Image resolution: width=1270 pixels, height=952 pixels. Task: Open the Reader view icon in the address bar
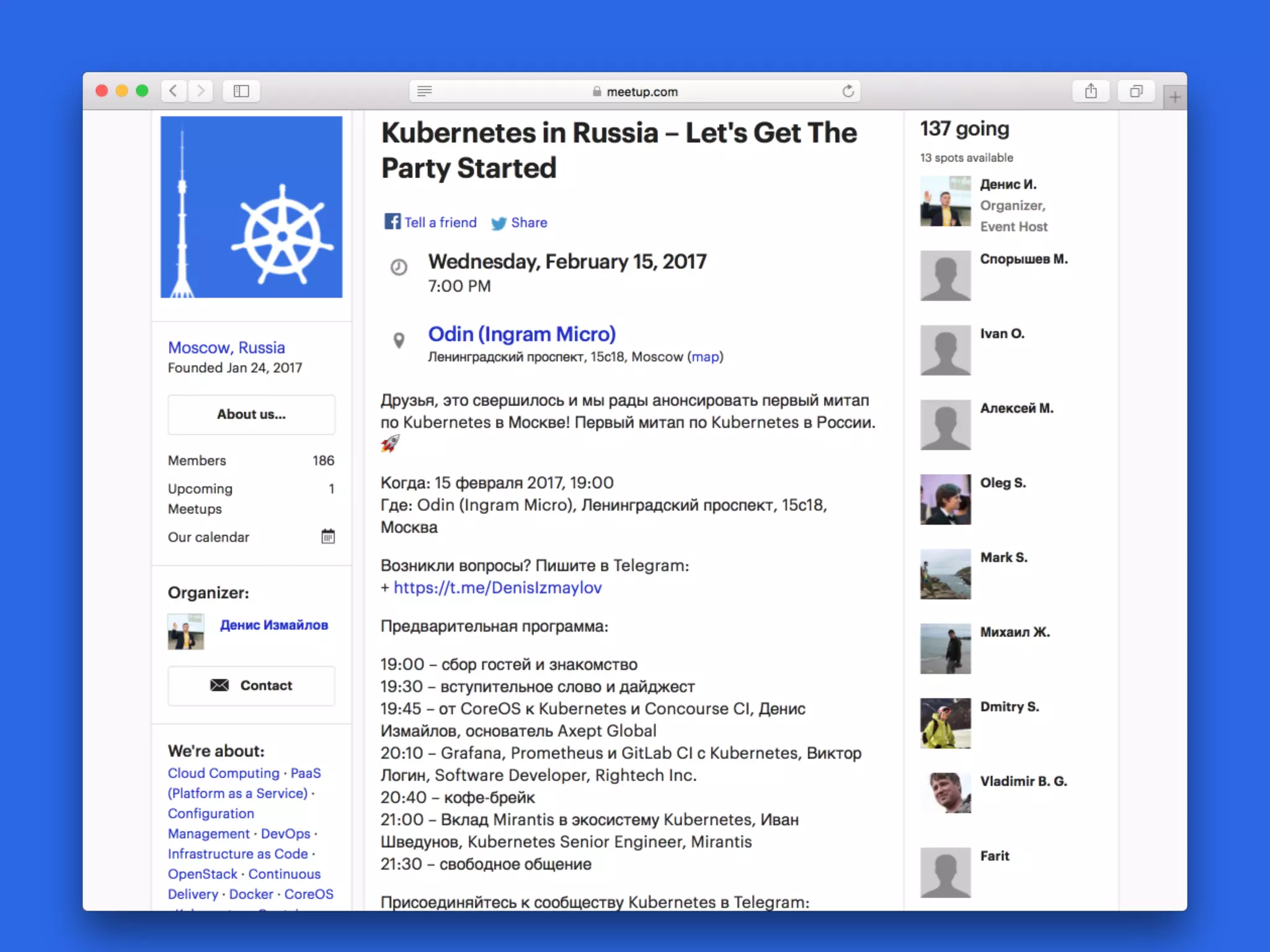point(425,91)
